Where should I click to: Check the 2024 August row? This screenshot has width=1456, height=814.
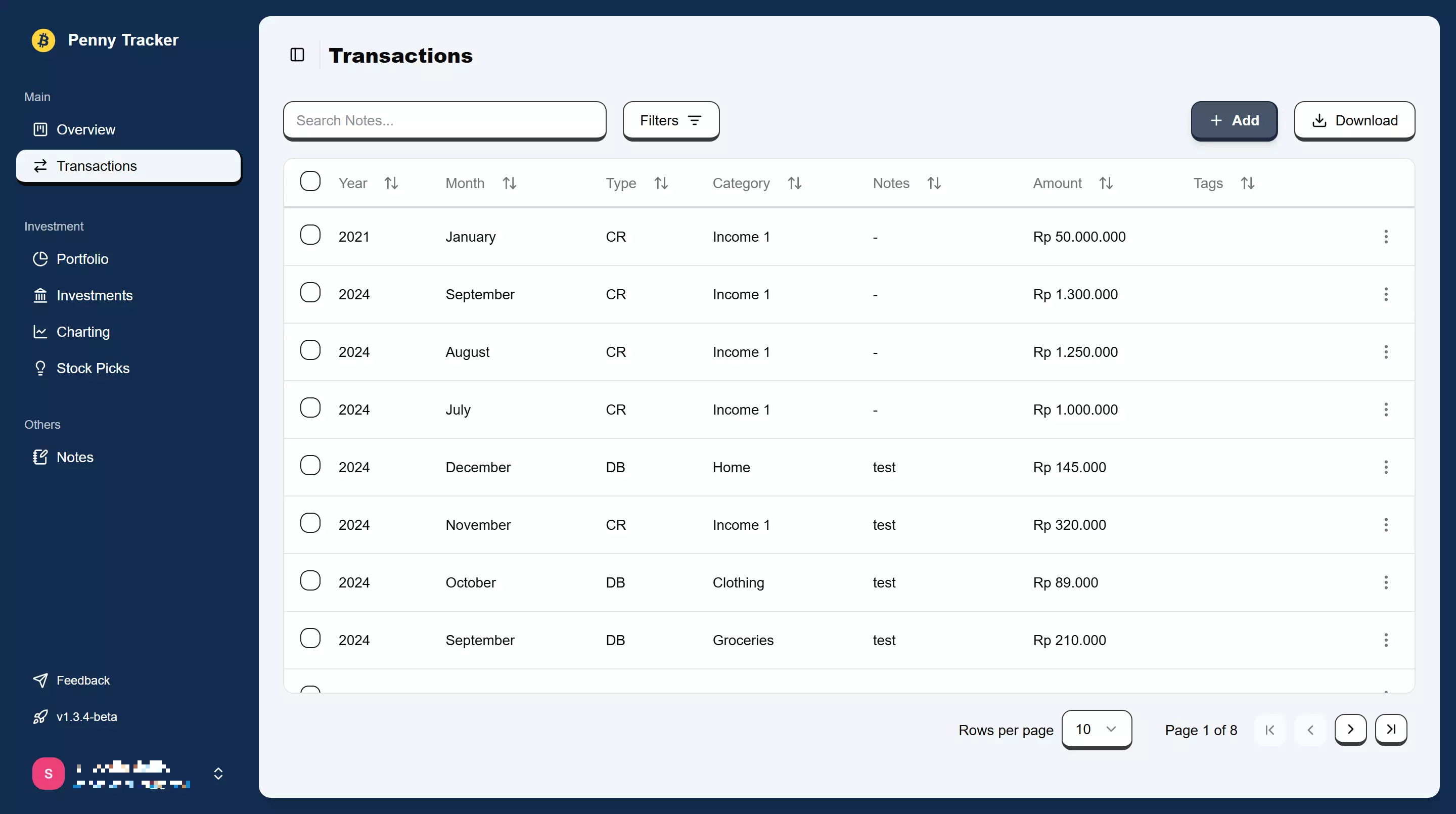click(310, 350)
